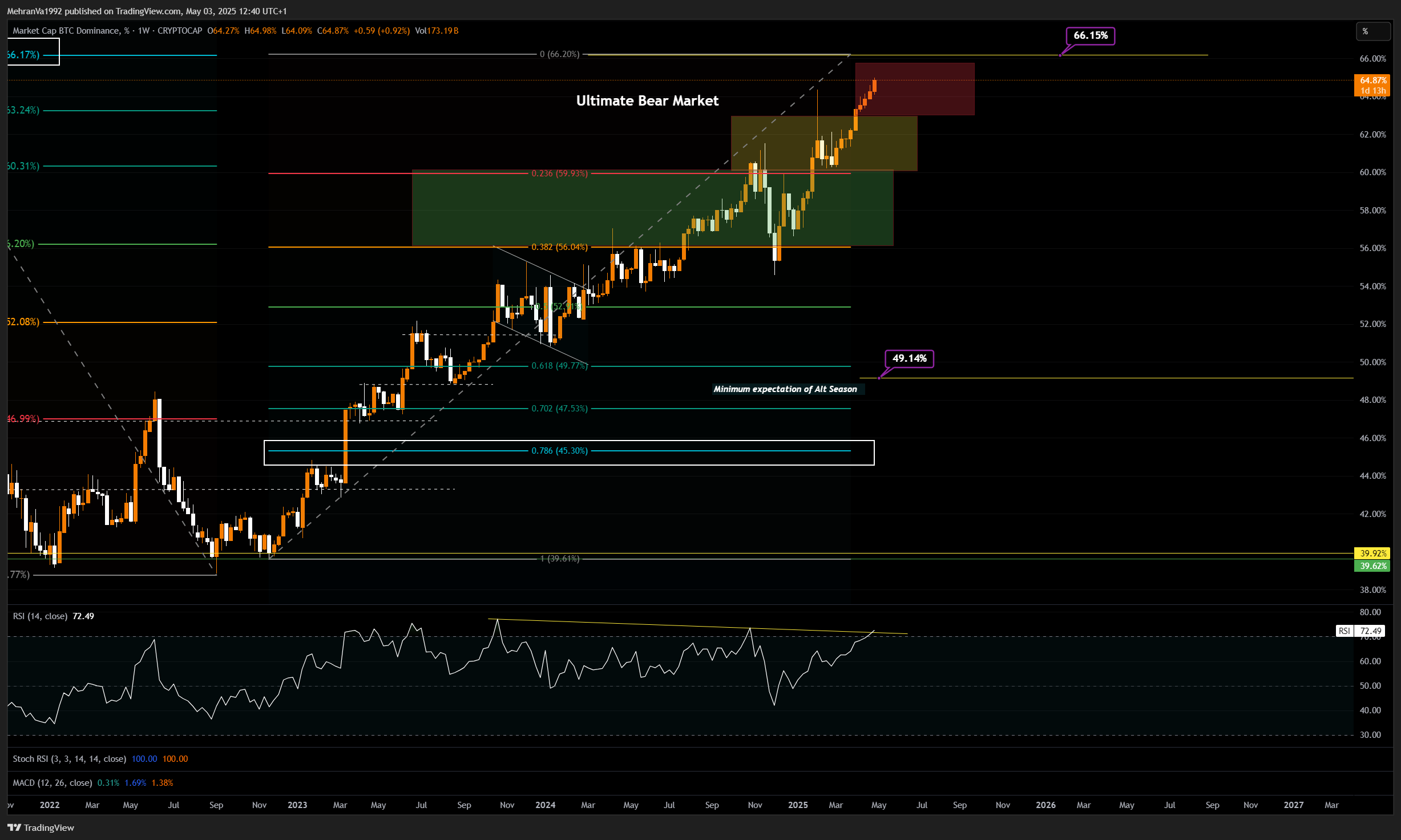Click the TradingView logo at bottom left

41,827
